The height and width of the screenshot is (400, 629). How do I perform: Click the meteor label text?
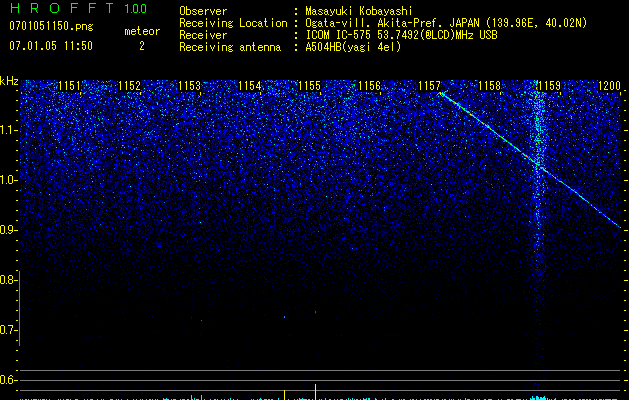[142, 31]
